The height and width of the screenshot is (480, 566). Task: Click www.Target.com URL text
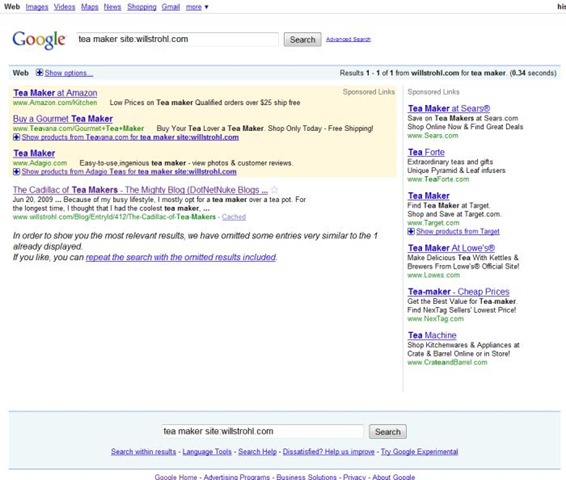point(433,223)
